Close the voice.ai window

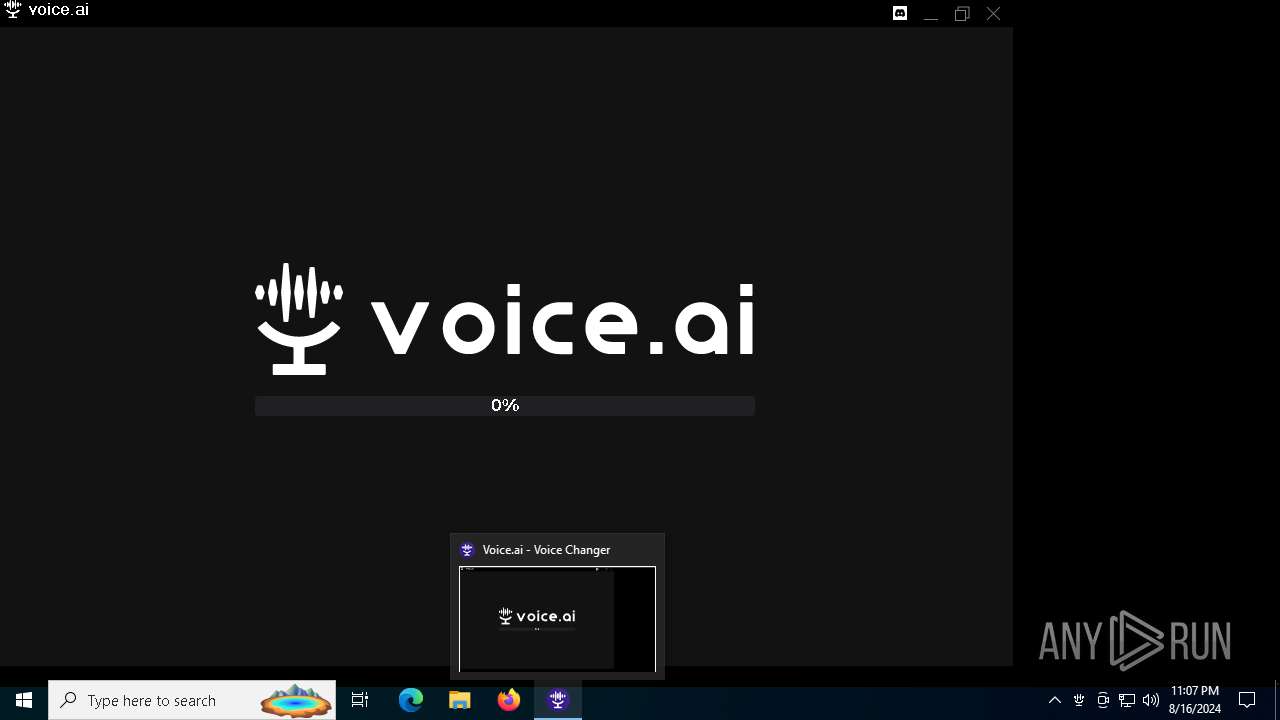click(x=993, y=14)
